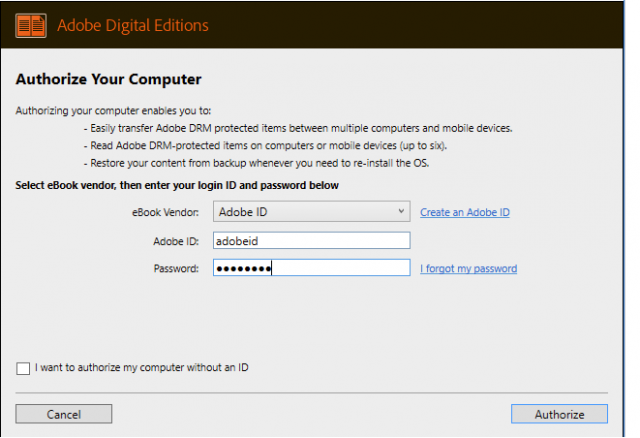The image size is (640, 438).
Task: Click inside the Password field
Action: pos(311,268)
